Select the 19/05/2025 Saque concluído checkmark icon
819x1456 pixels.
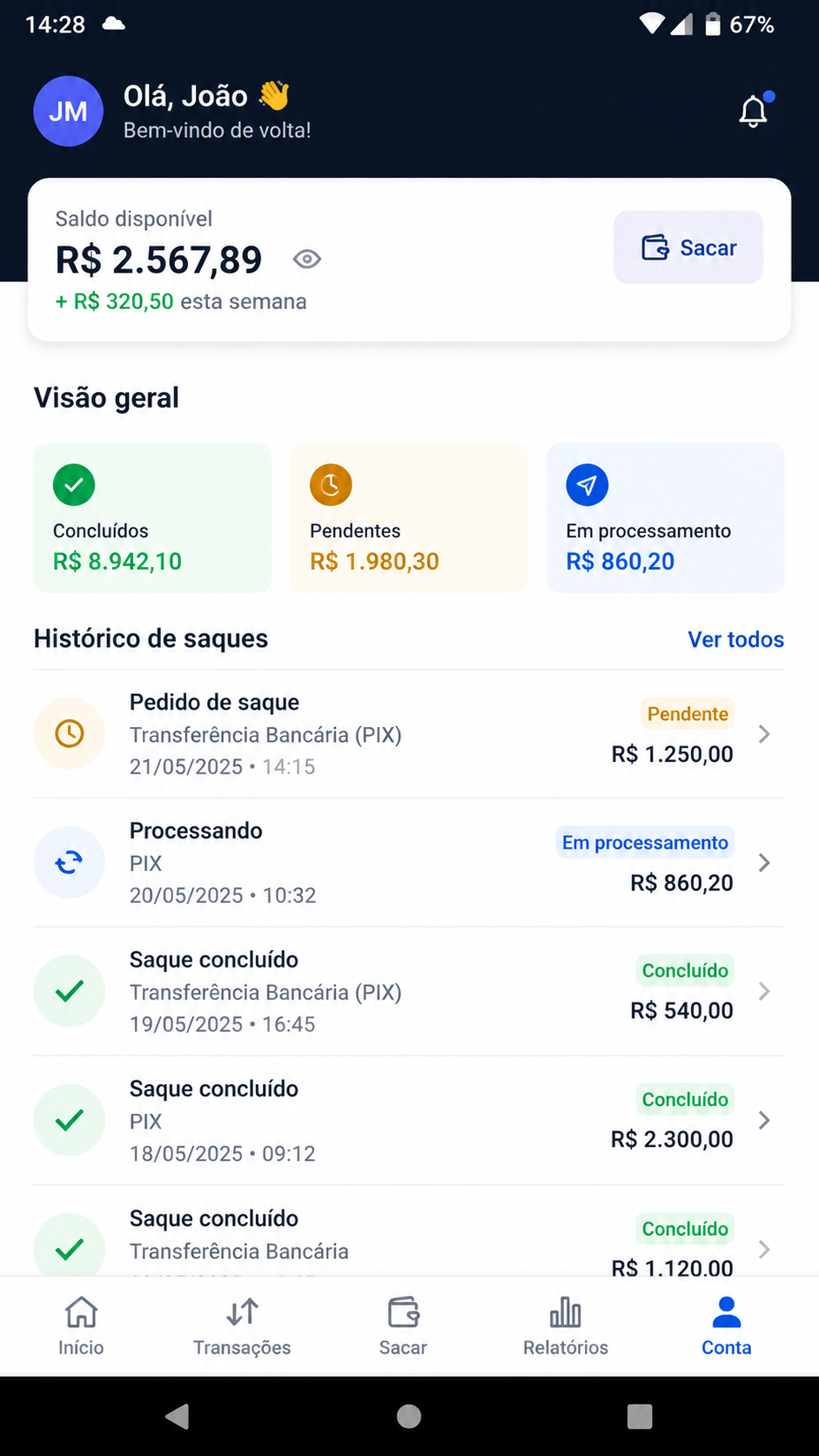(x=70, y=991)
